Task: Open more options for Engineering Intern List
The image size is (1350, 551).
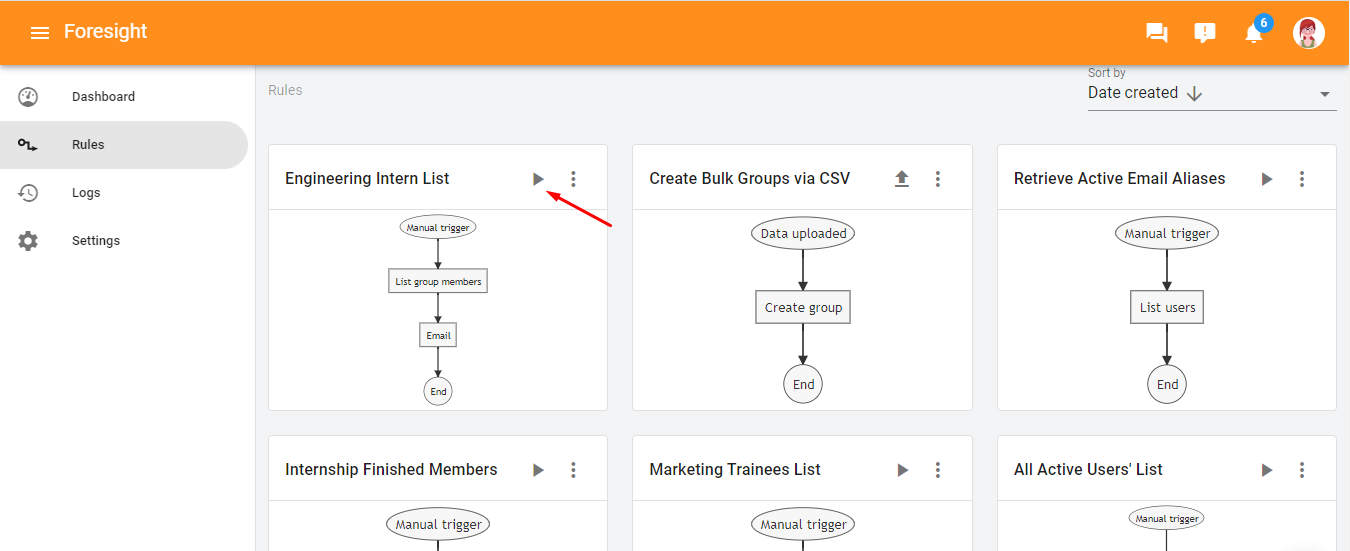Action: click(x=573, y=179)
